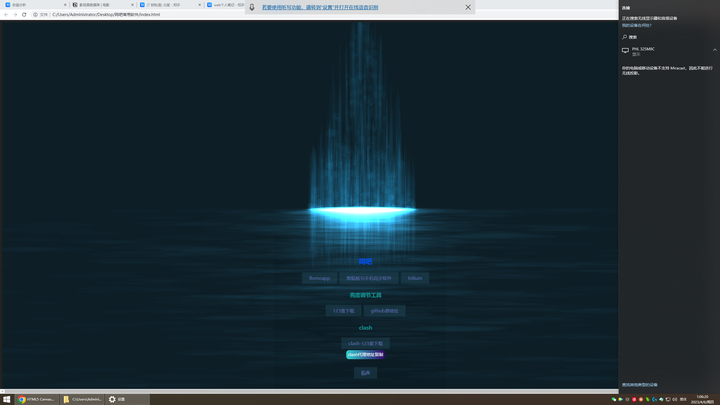Click the microphone icon in dictation banner
This screenshot has height=405, width=720.
click(252, 7)
